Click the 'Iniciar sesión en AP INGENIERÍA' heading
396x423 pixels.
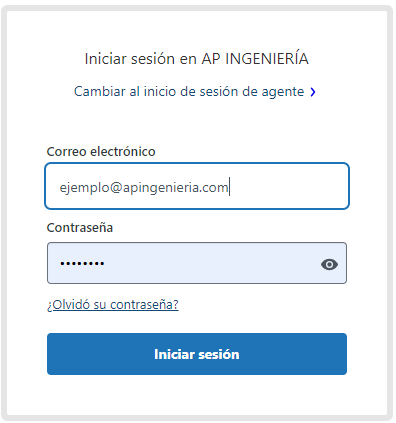pyautogui.click(x=197, y=59)
